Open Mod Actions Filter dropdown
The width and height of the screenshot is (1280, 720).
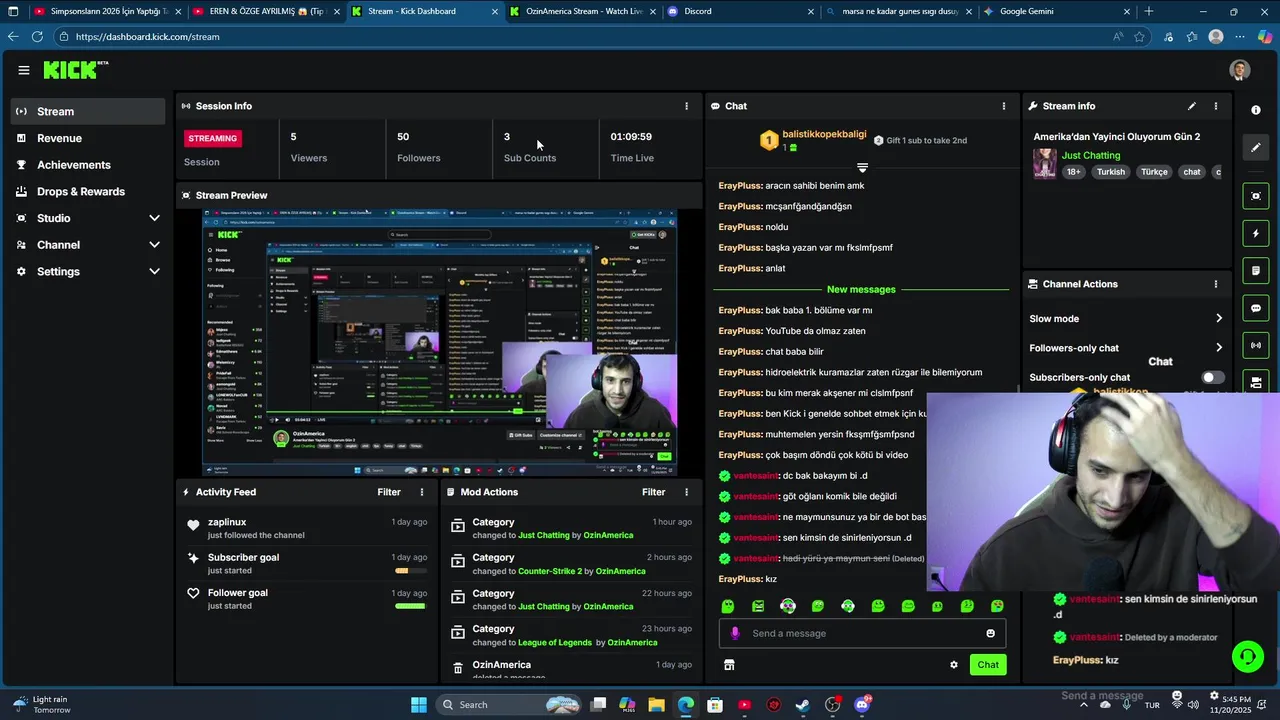(653, 492)
